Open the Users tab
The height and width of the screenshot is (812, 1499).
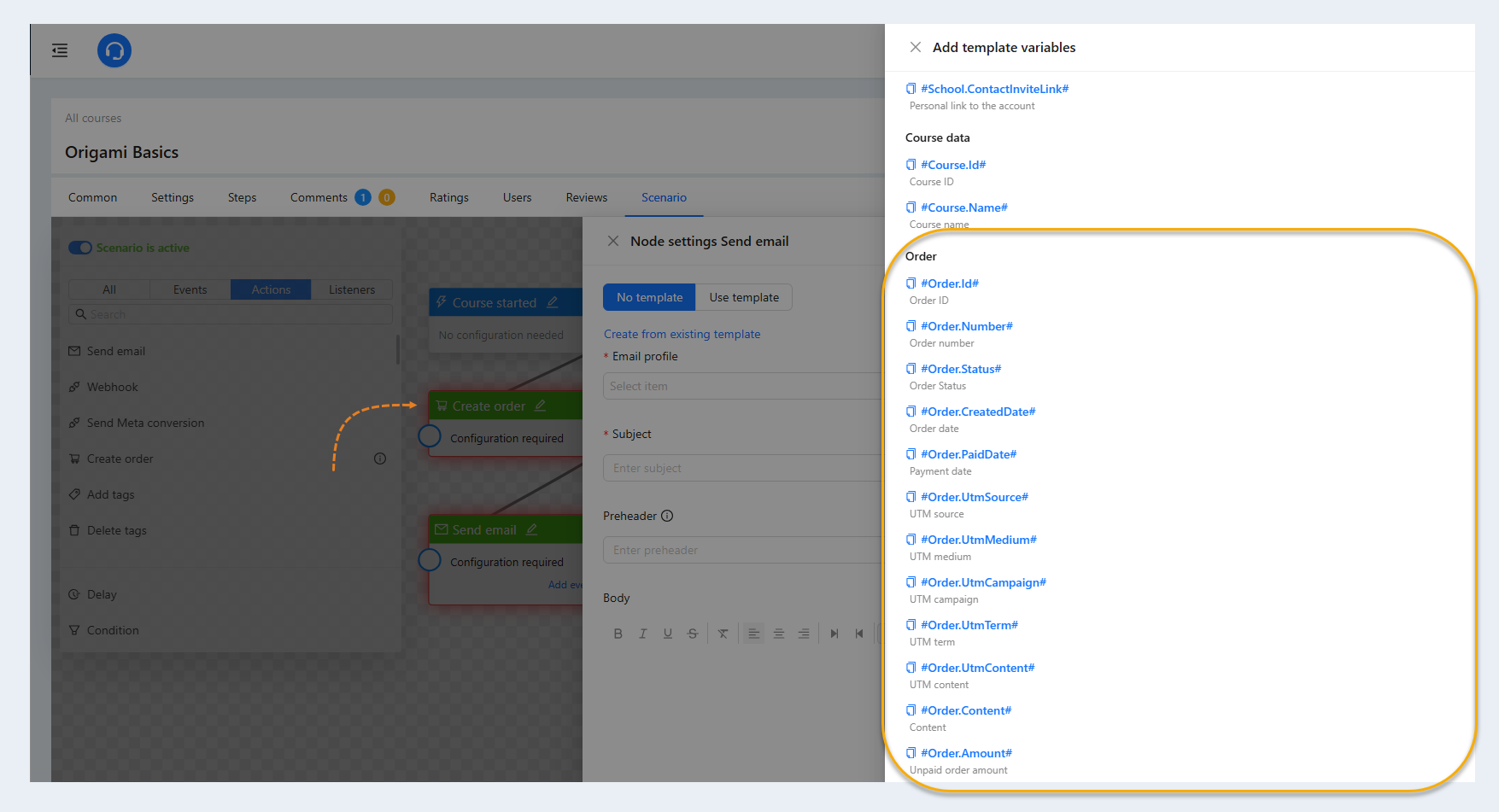coord(517,197)
